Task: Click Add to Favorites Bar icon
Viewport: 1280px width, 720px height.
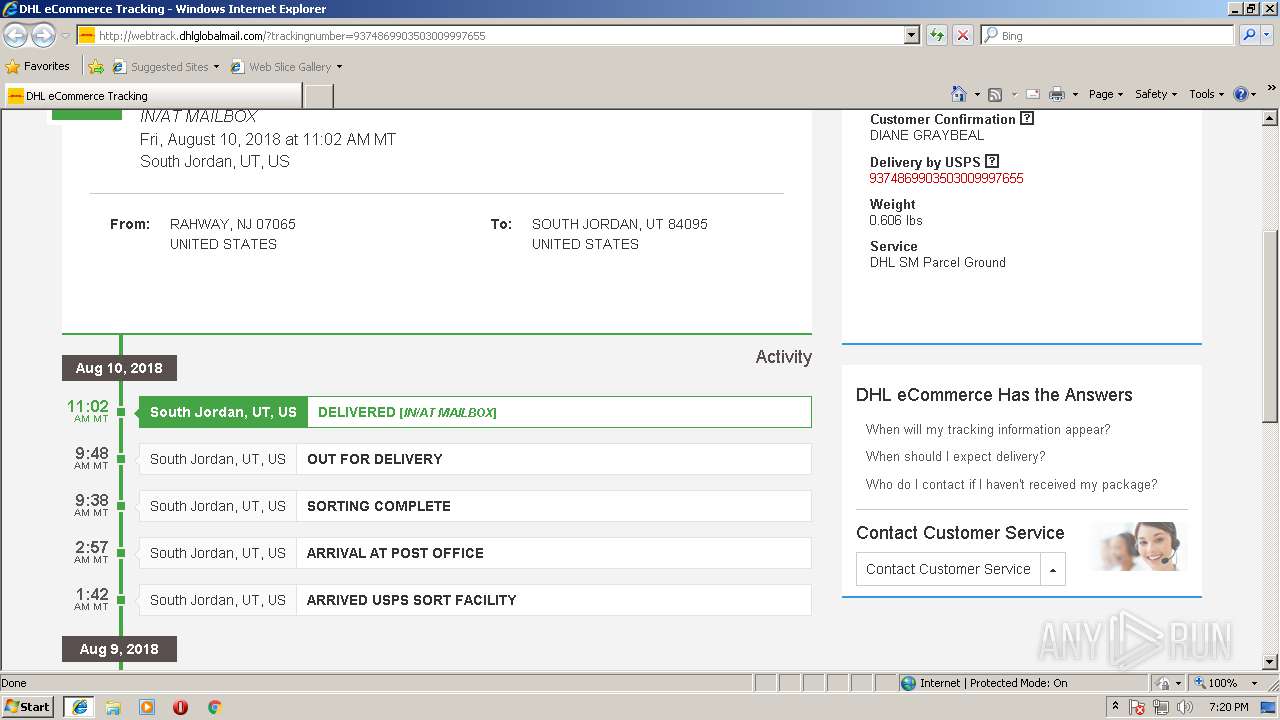Action: point(96,67)
